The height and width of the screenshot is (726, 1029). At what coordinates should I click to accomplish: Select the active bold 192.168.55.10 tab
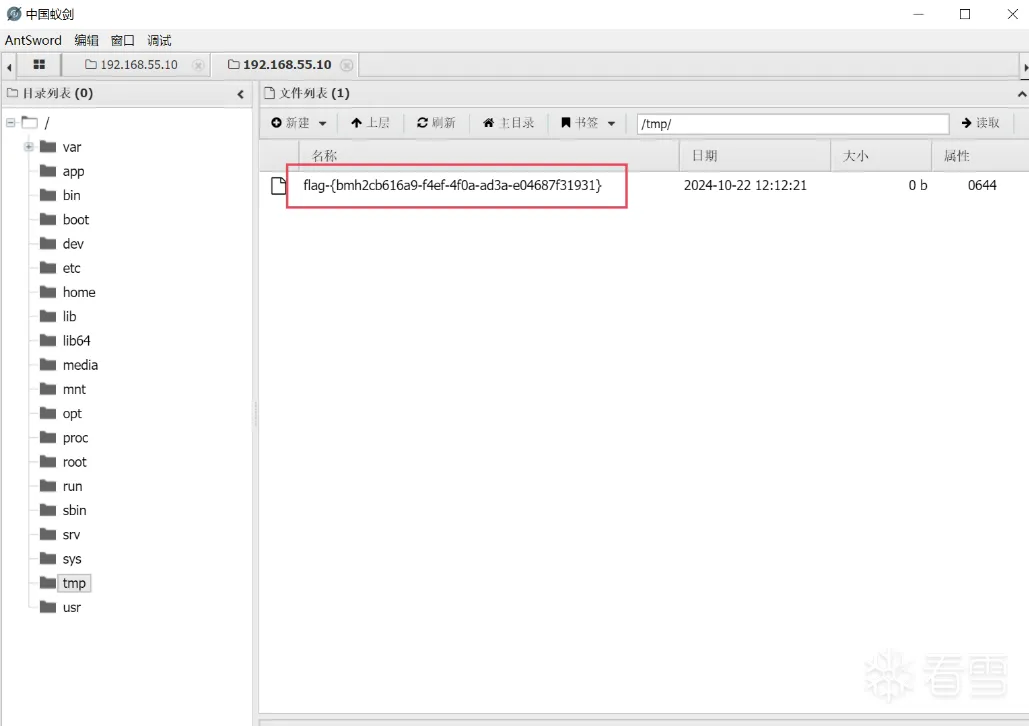(x=280, y=64)
